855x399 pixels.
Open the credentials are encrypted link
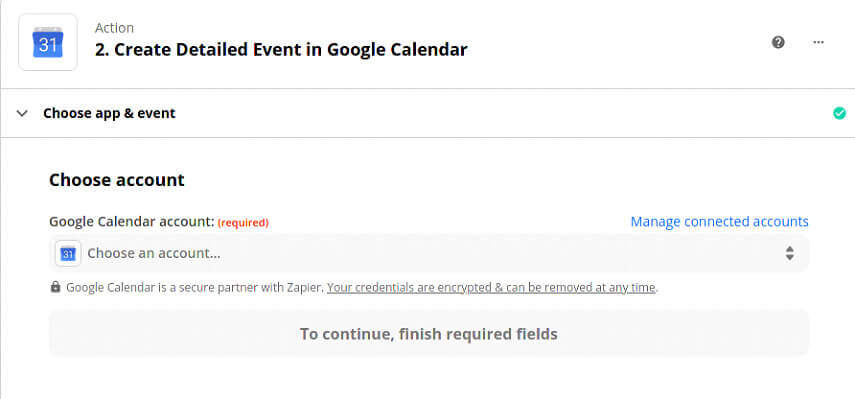coord(491,287)
